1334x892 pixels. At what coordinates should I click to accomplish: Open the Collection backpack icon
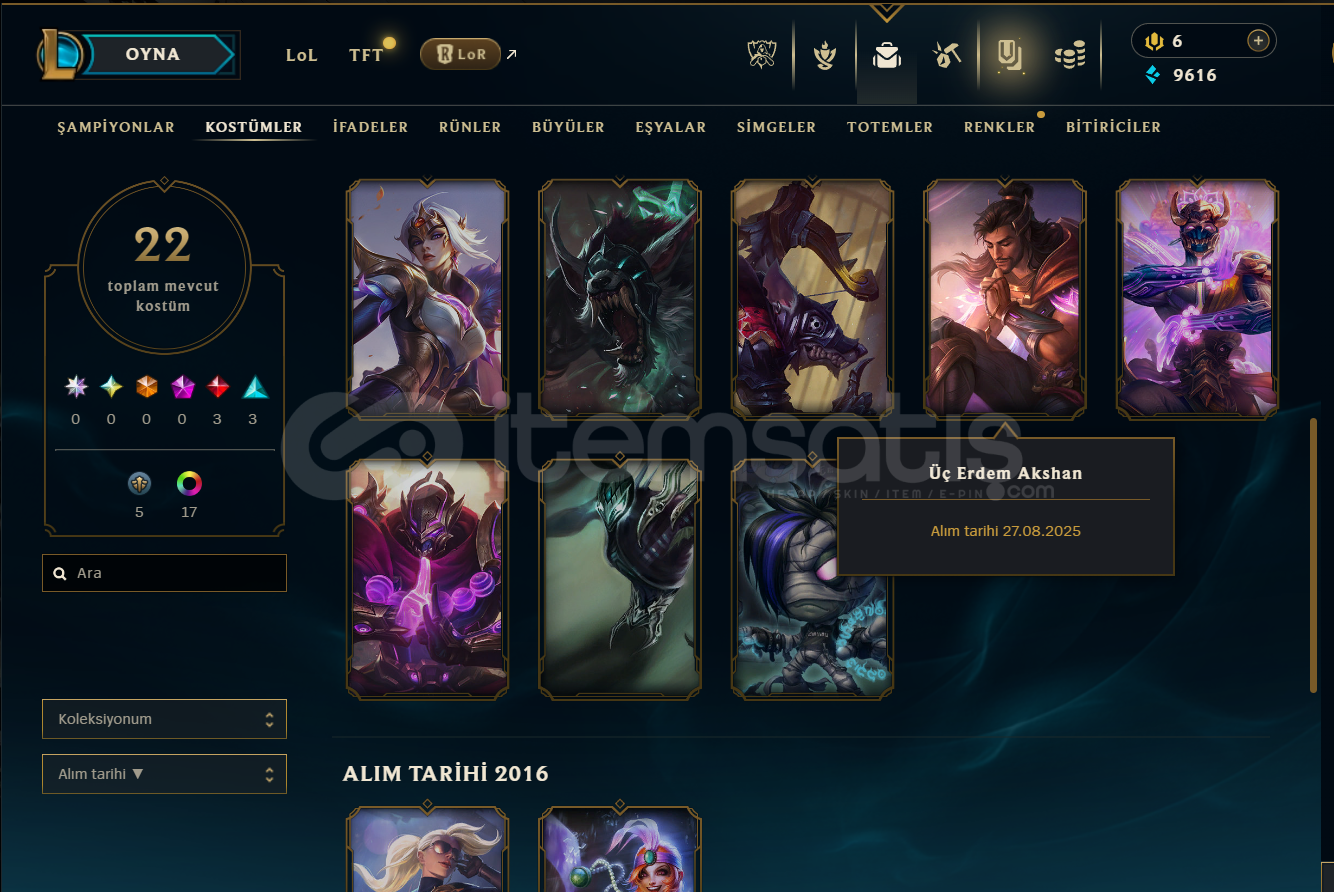886,55
